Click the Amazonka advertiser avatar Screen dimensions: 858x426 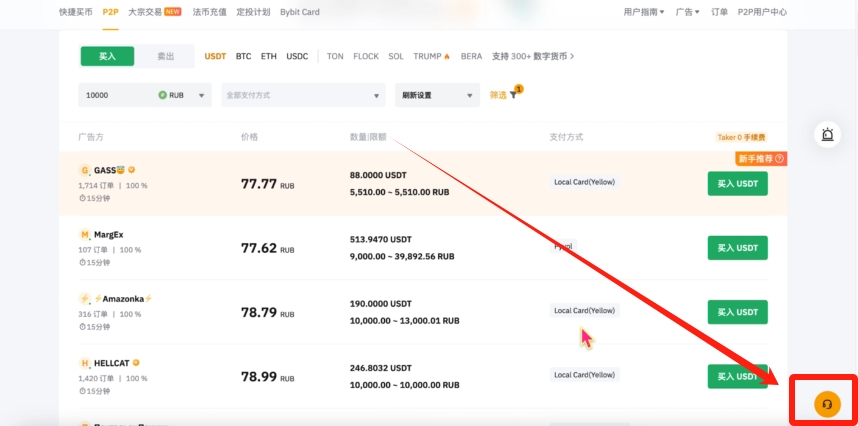tap(84, 299)
